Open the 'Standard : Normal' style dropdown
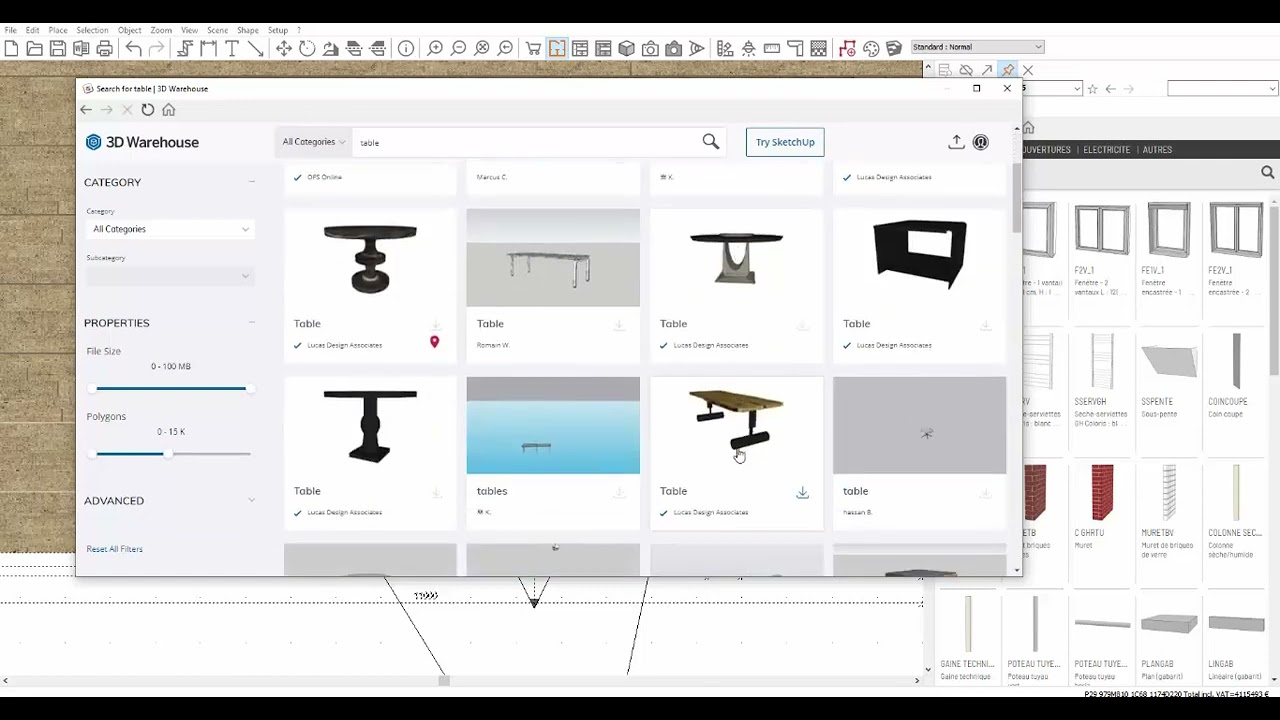This screenshot has height=720, width=1280. pos(977,47)
